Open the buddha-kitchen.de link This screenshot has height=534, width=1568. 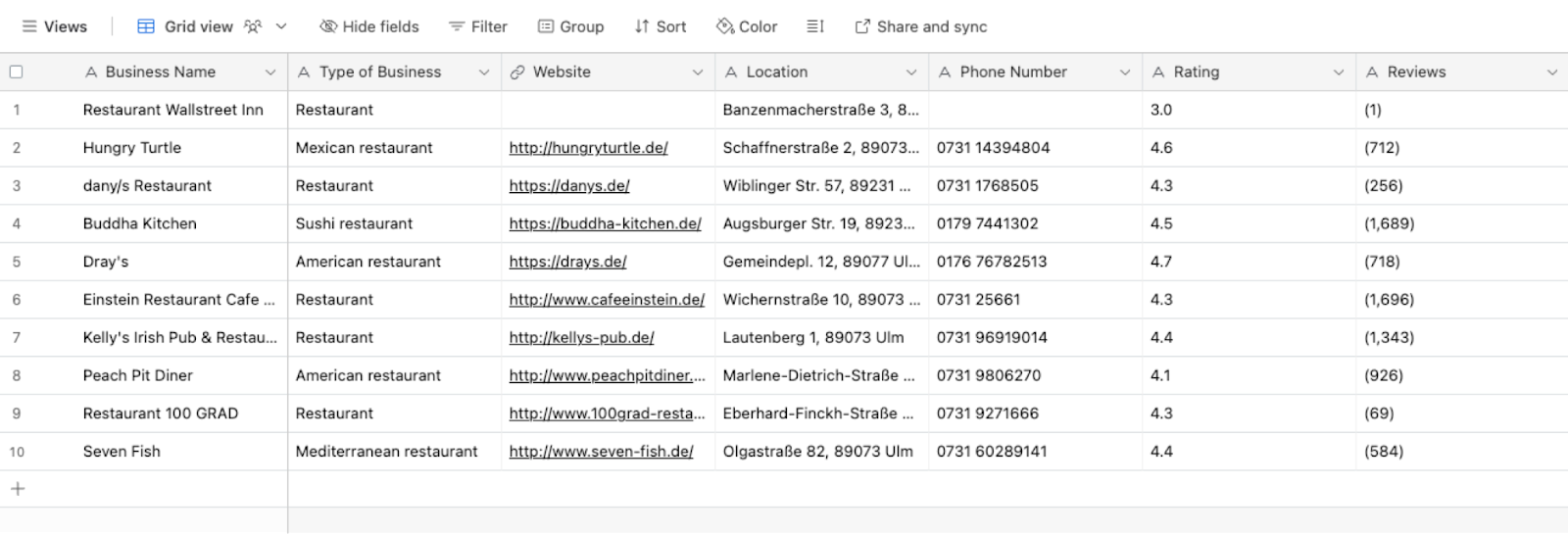605,223
